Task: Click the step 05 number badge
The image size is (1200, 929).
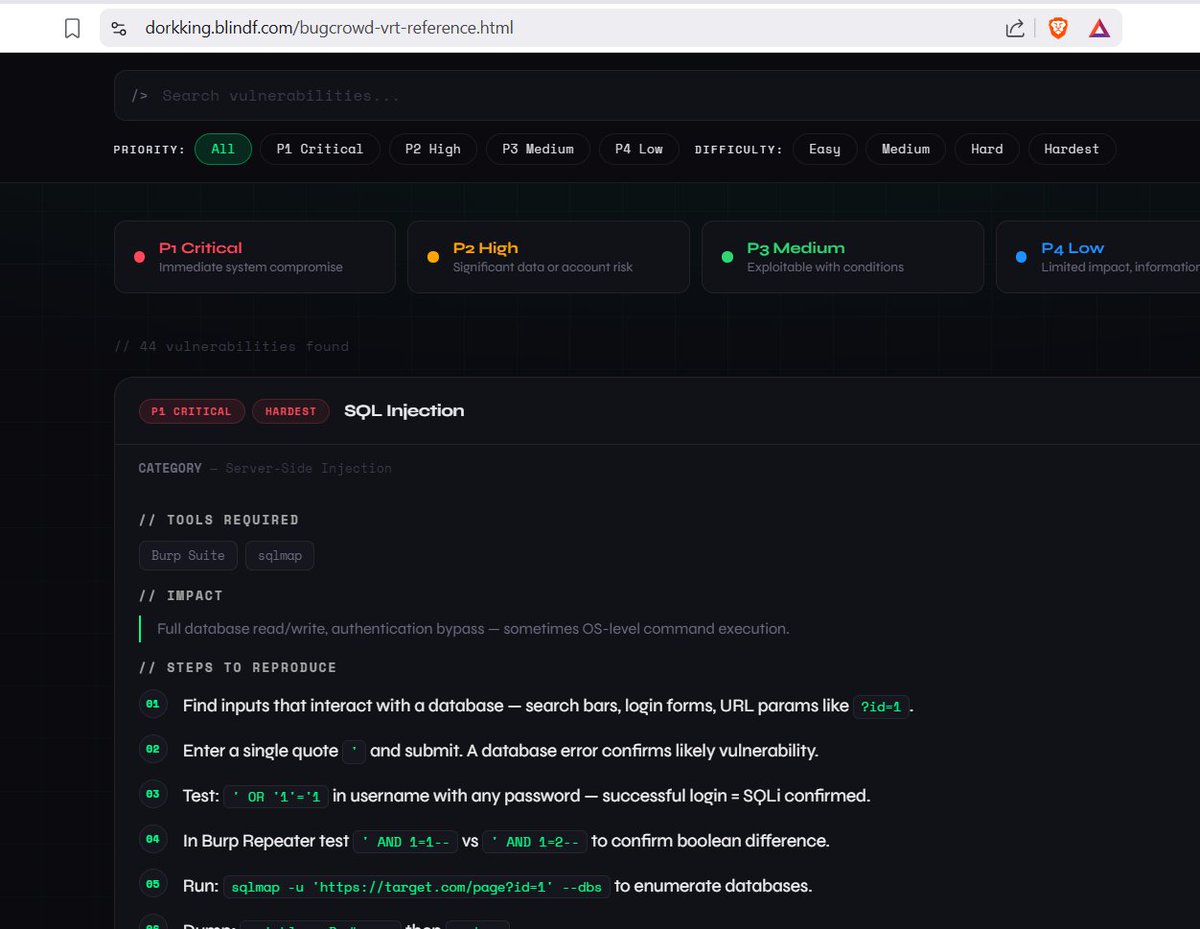Action: 153,885
